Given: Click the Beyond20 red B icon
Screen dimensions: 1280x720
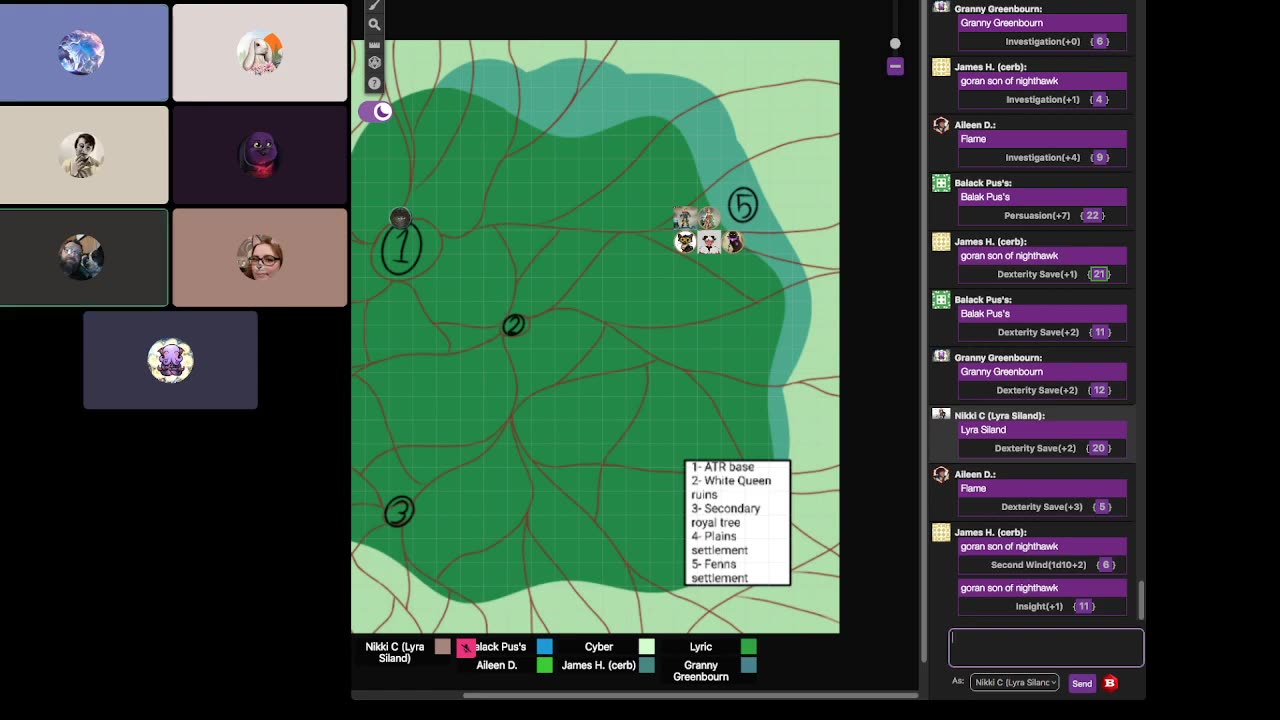Looking at the screenshot, I should click(x=1110, y=683).
